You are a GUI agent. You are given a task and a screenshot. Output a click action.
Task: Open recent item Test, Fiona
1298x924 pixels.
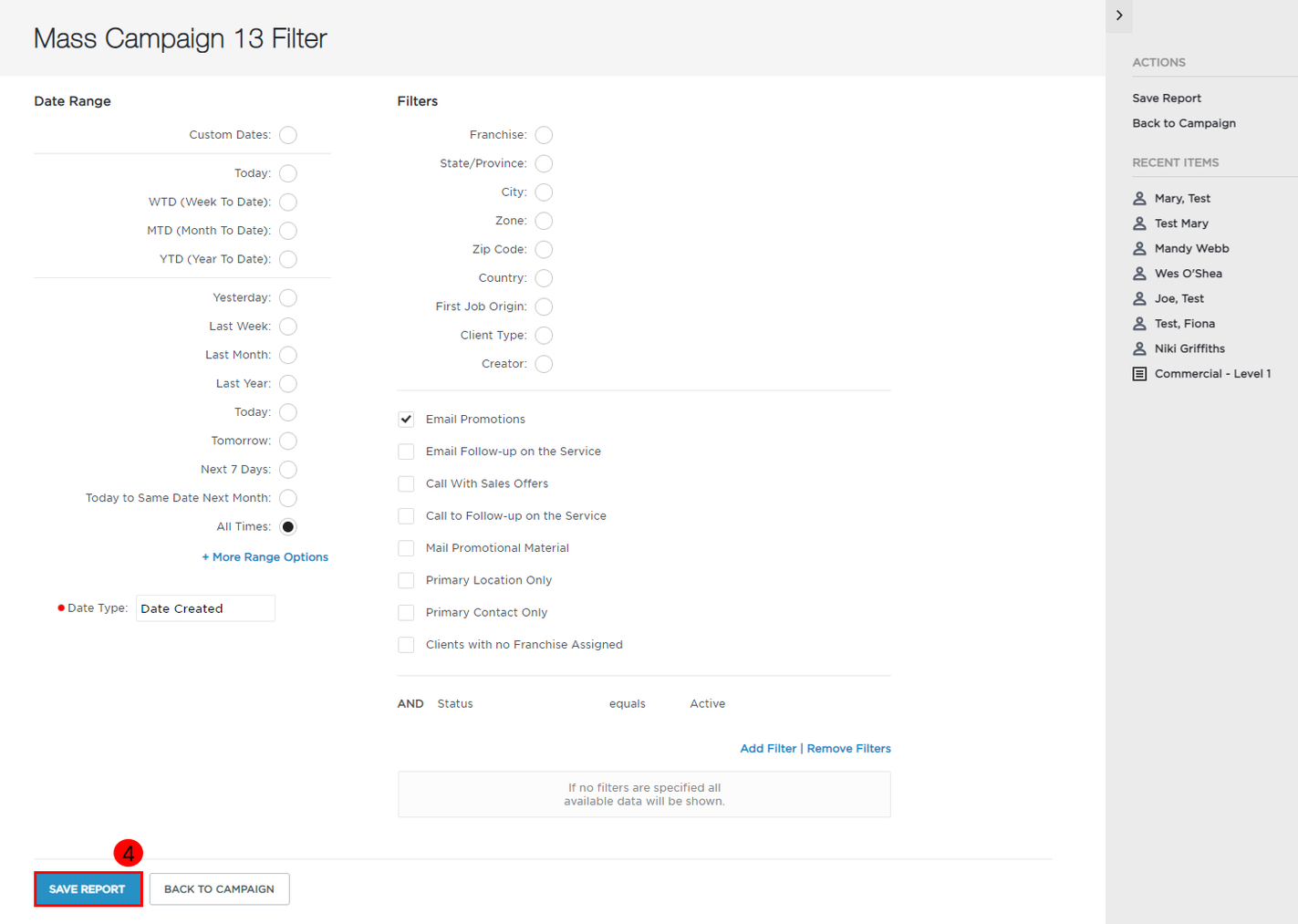click(x=1184, y=324)
